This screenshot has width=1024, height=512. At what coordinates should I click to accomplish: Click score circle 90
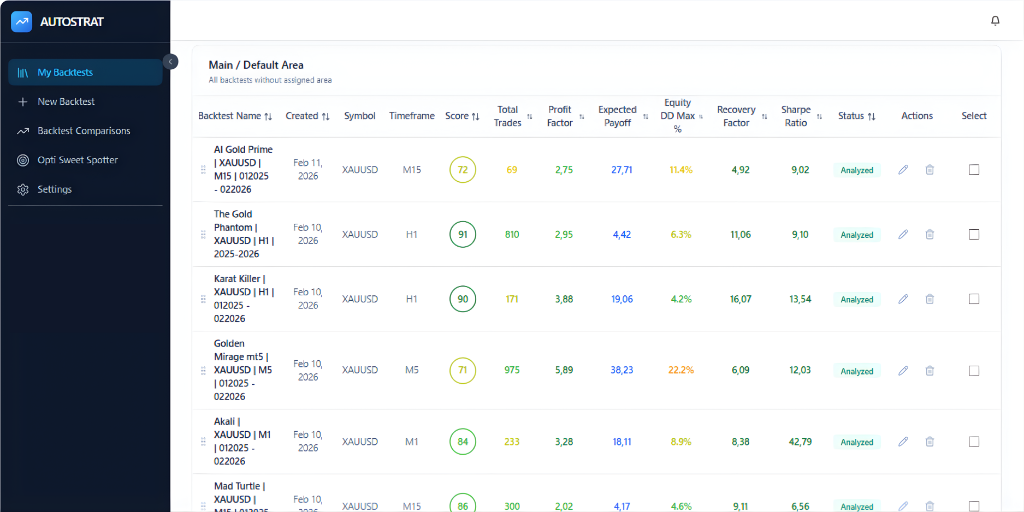click(463, 299)
